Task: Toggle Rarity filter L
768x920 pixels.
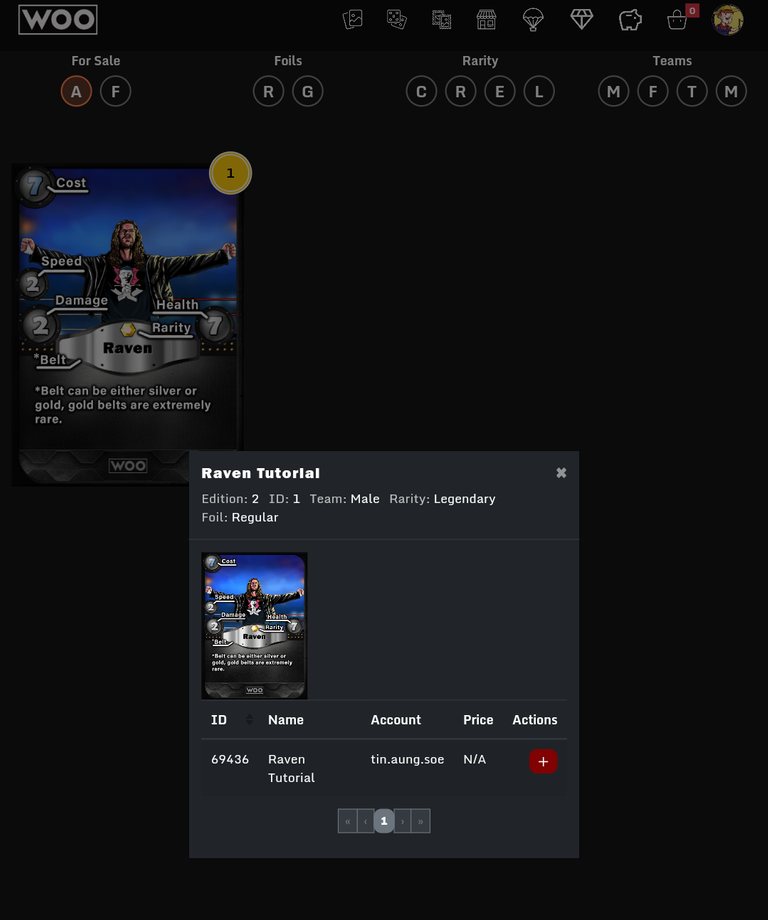Action: point(539,92)
